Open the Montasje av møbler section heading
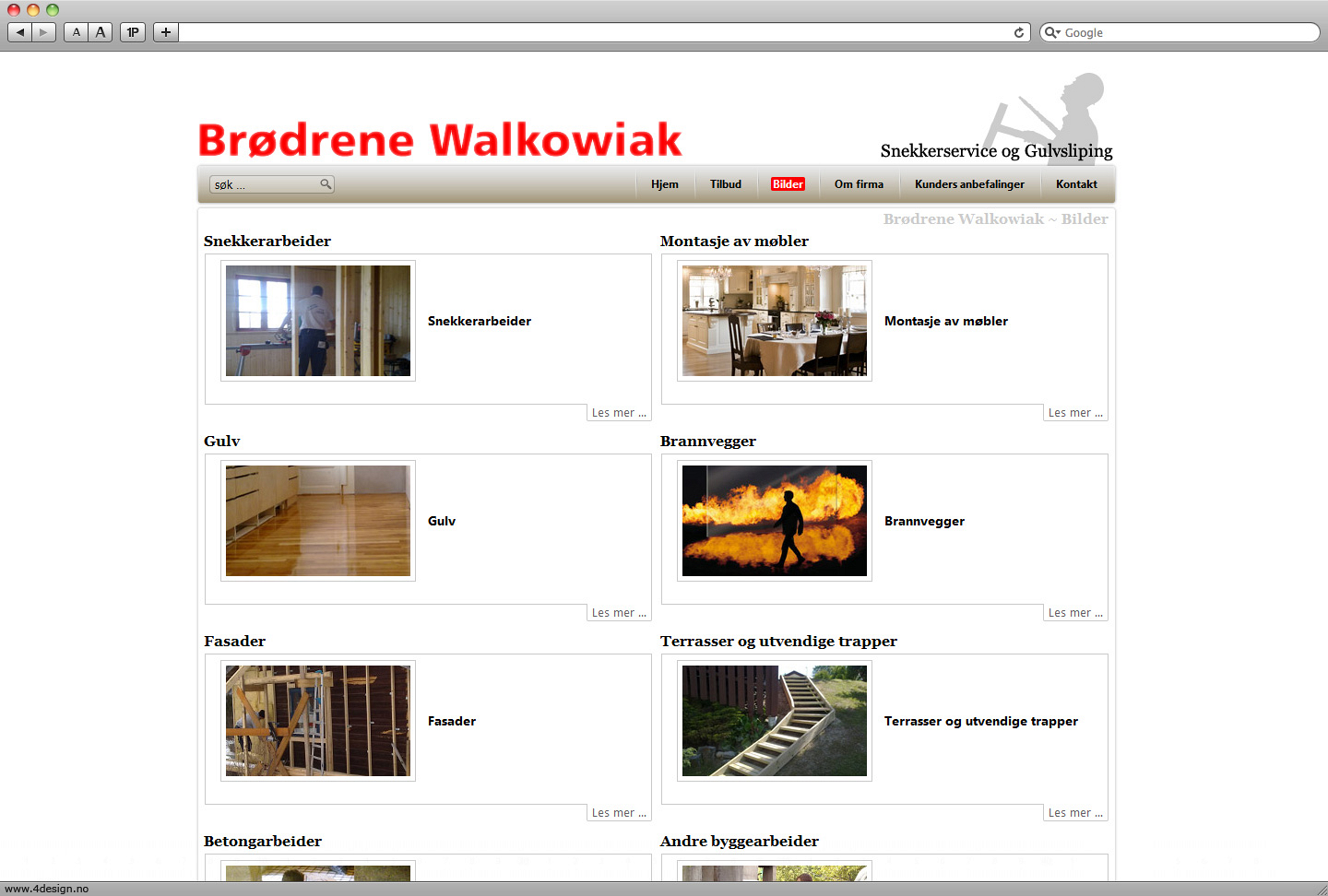The height and width of the screenshot is (896, 1328). coord(734,242)
